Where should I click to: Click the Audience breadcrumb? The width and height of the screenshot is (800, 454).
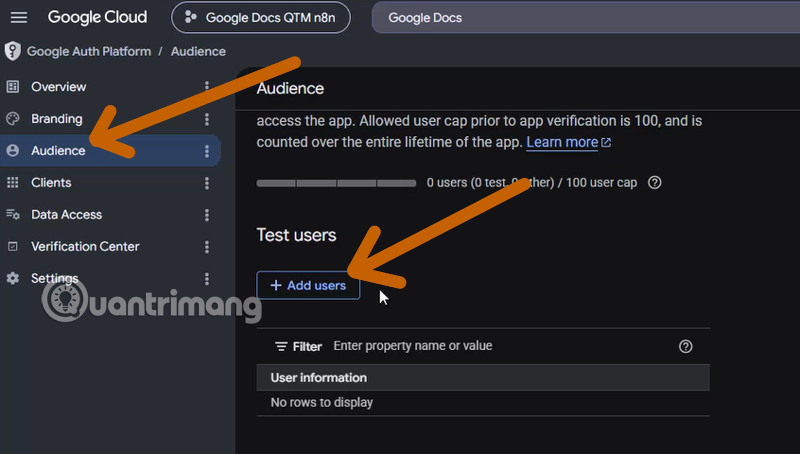tap(198, 52)
